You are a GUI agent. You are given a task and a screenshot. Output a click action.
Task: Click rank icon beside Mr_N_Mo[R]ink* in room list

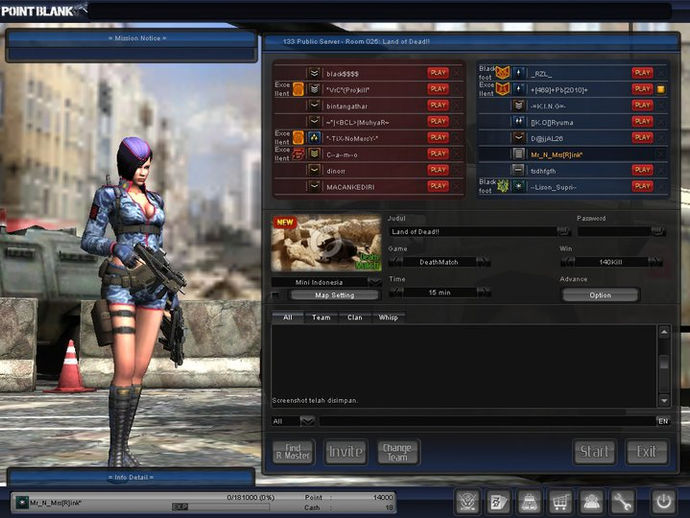519,154
